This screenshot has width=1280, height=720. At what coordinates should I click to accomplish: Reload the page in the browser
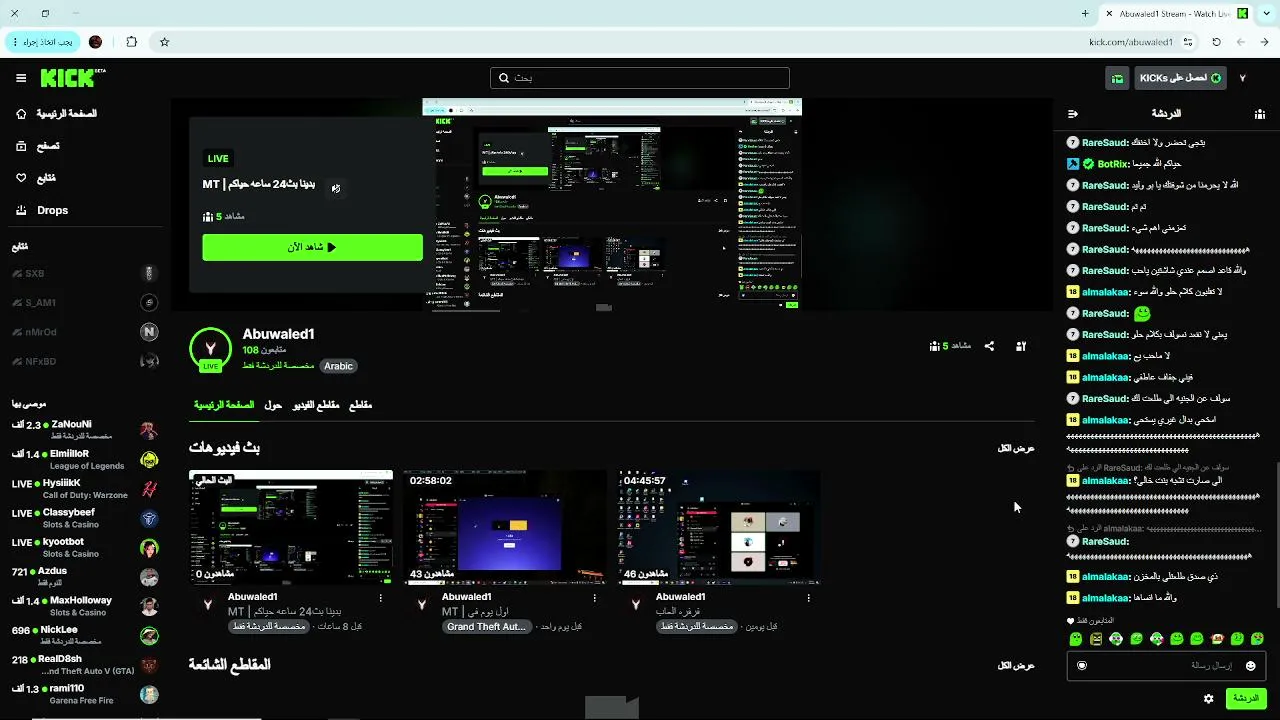[1216, 42]
